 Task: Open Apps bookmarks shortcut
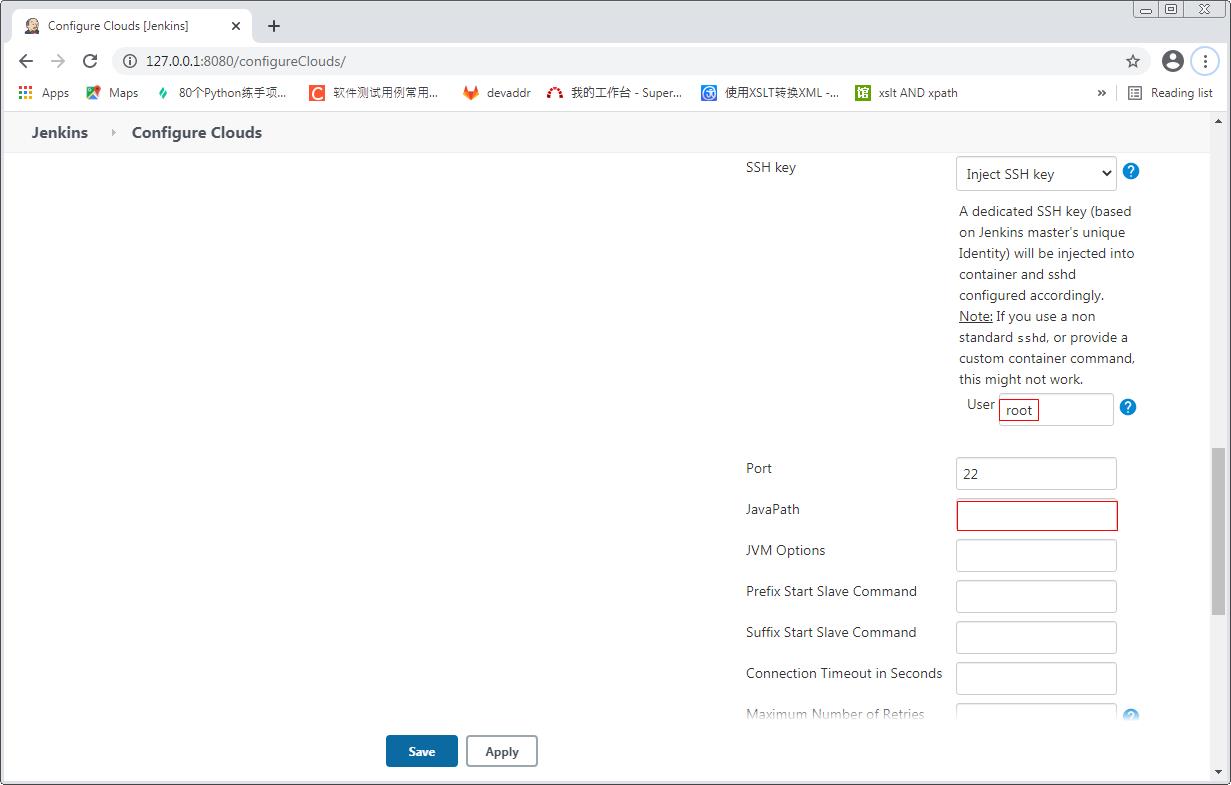click(x=44, y=93)
